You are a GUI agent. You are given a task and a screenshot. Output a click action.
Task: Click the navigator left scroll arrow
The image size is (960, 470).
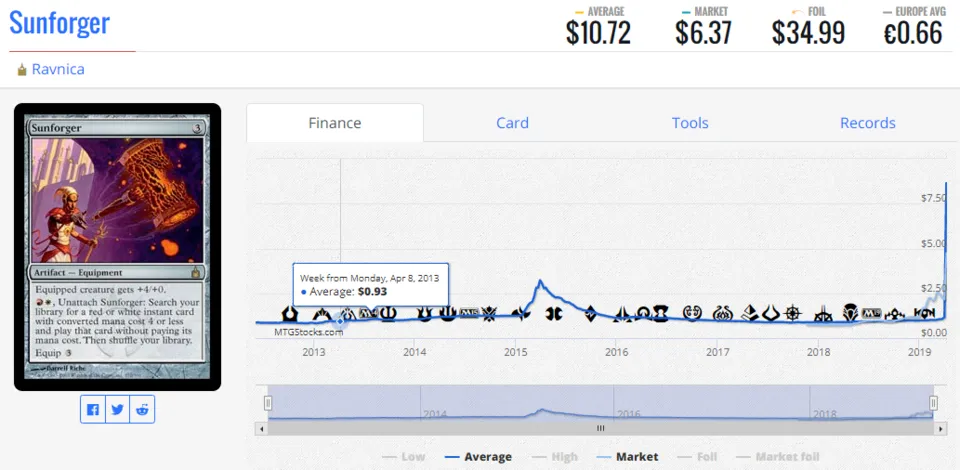[262, 429]
